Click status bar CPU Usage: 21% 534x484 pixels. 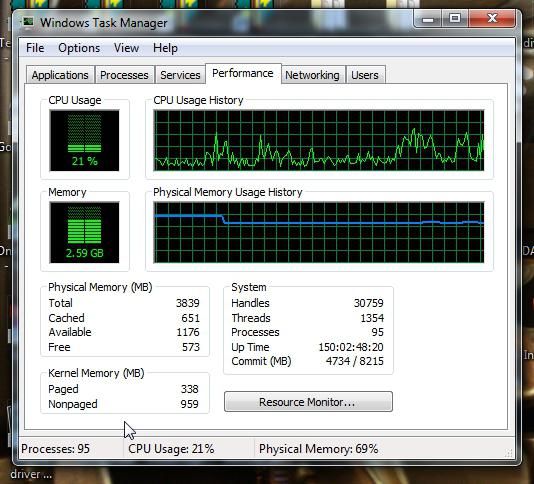point(171,449)
